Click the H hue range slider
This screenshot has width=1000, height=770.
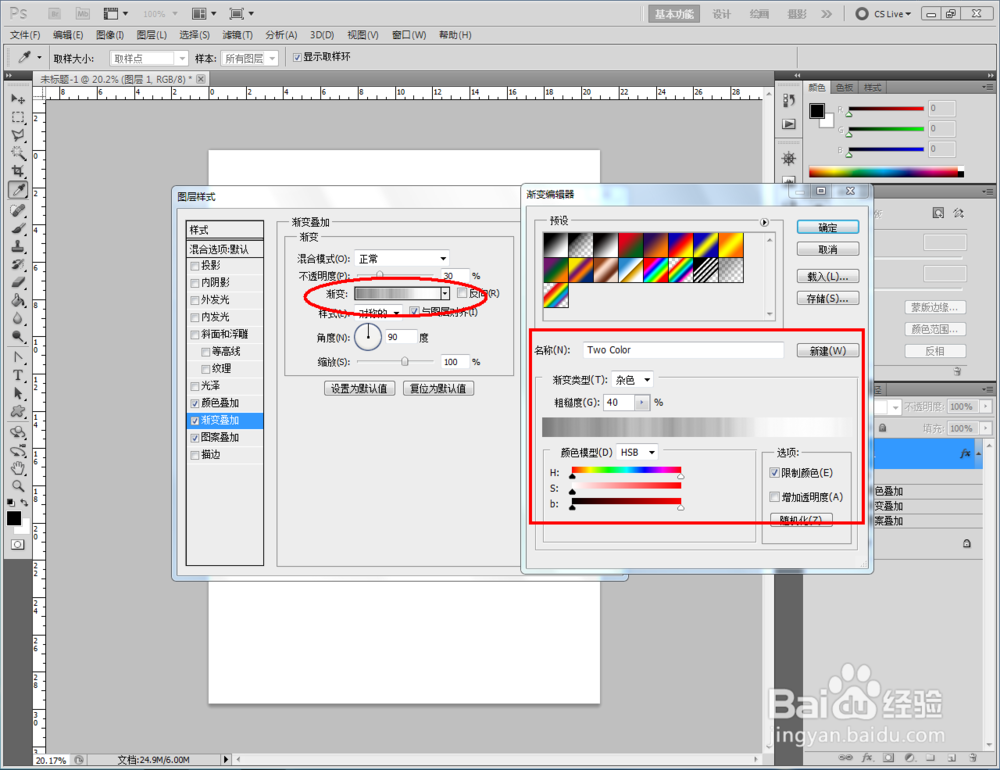[626, 472]
